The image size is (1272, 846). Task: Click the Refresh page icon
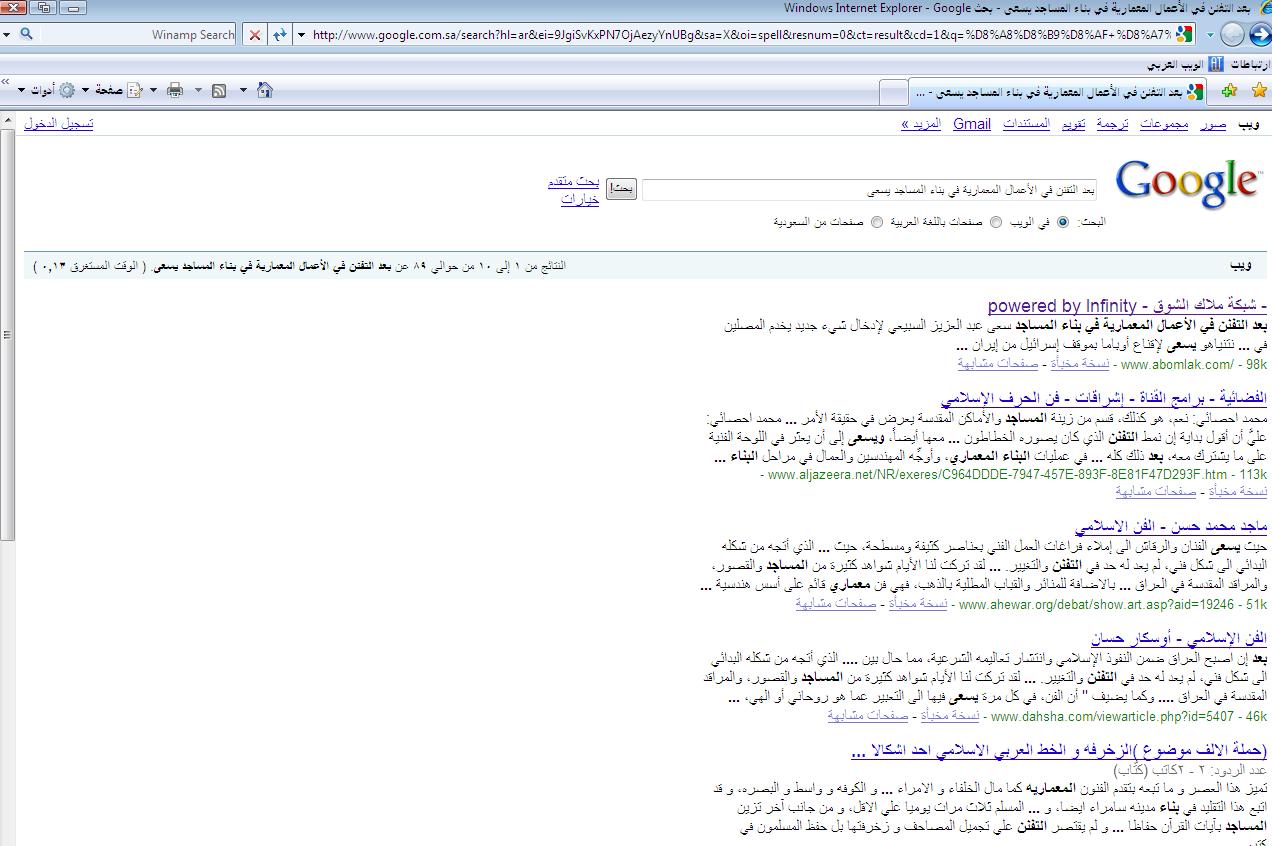click(280, 34)
